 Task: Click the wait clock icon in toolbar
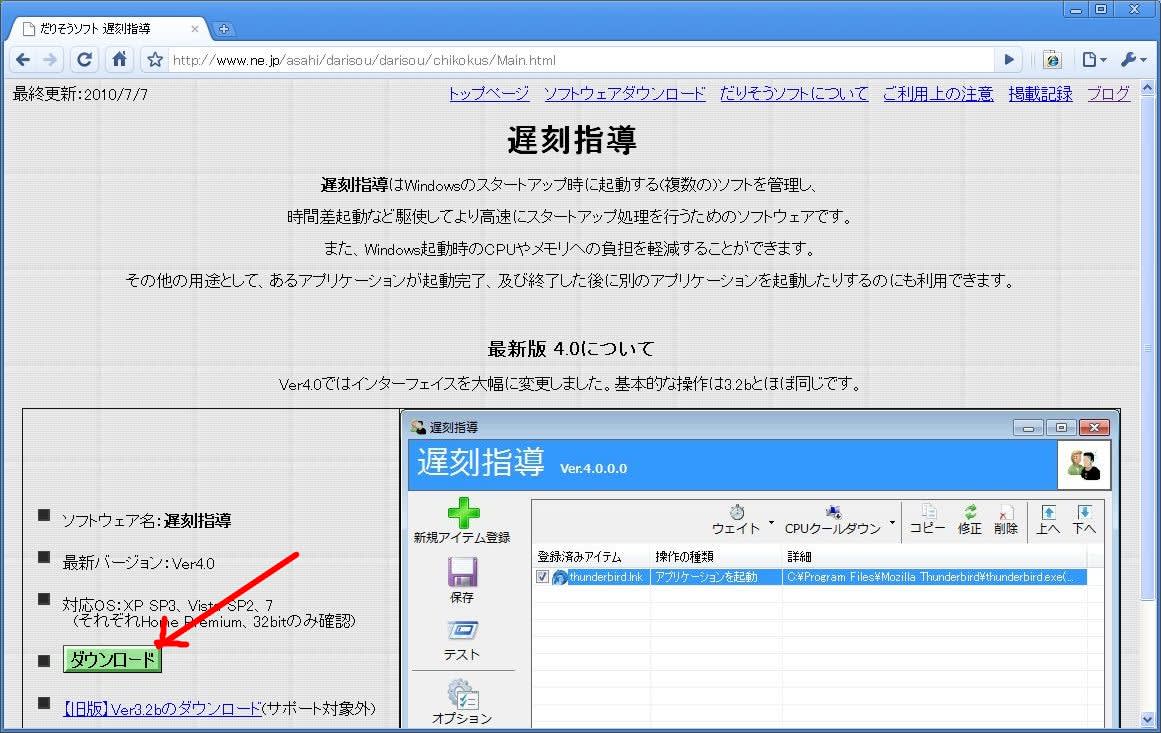(736, 512)
